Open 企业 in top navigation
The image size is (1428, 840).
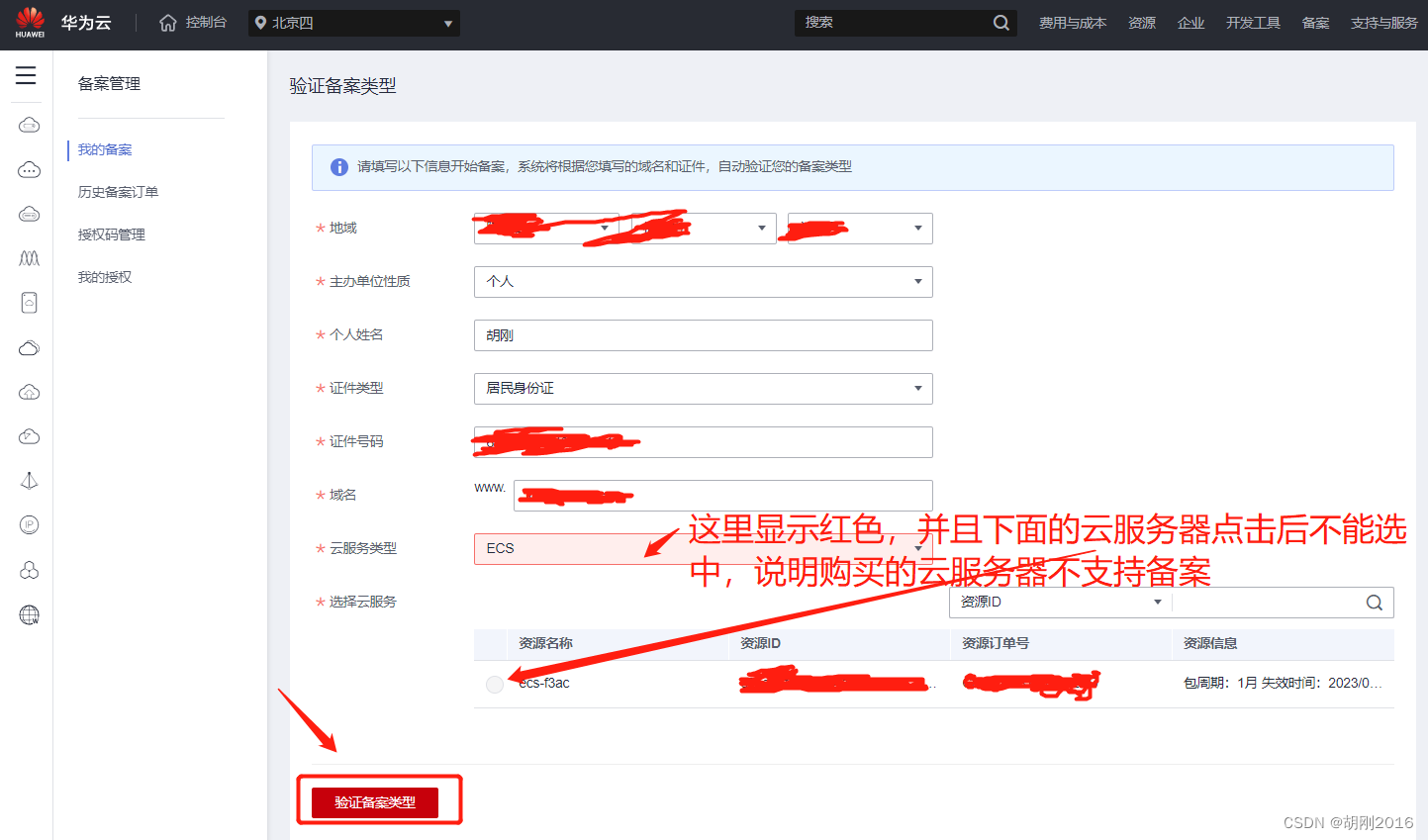click(1191, 23)
